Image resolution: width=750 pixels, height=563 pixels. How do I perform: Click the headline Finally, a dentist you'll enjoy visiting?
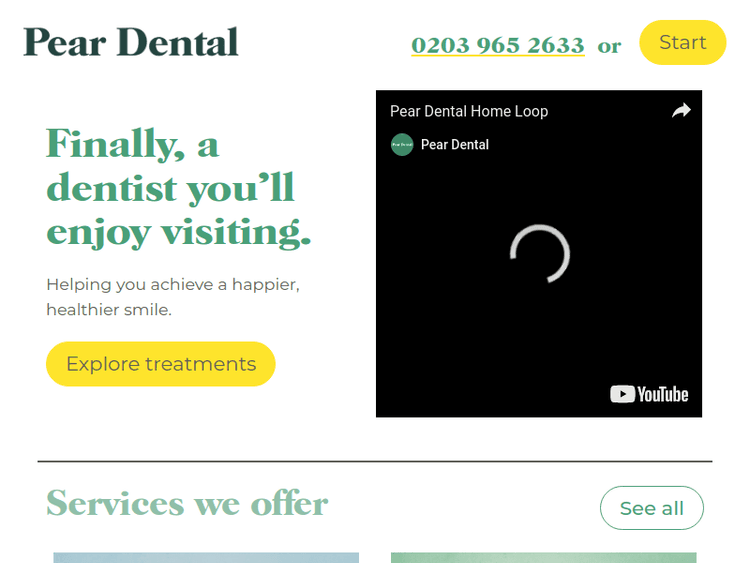coord(178,188)
